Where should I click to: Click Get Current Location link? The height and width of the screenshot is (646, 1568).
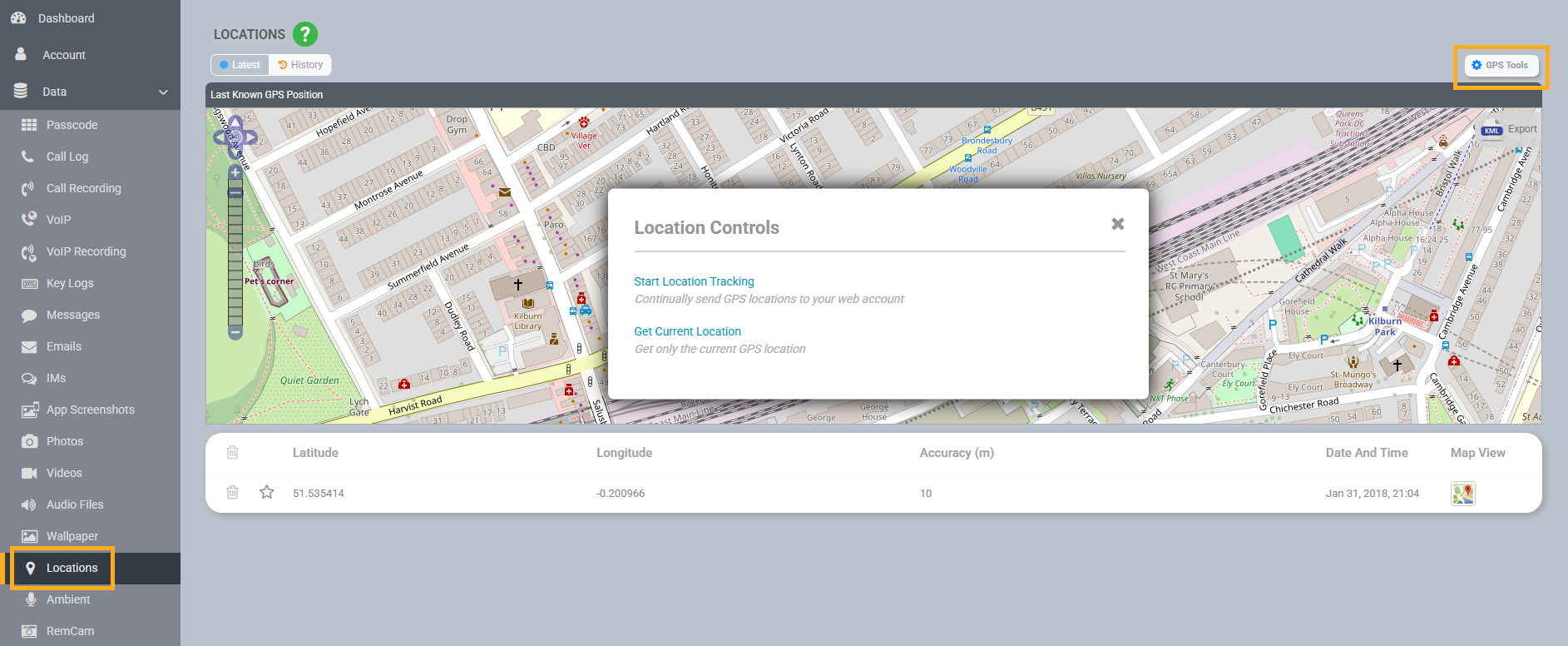687,331
